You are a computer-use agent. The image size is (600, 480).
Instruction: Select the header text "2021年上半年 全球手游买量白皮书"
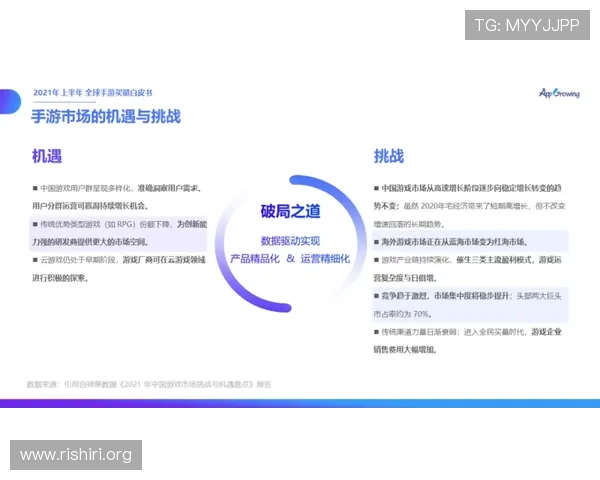pyautogui.click(x=93, y=93)
